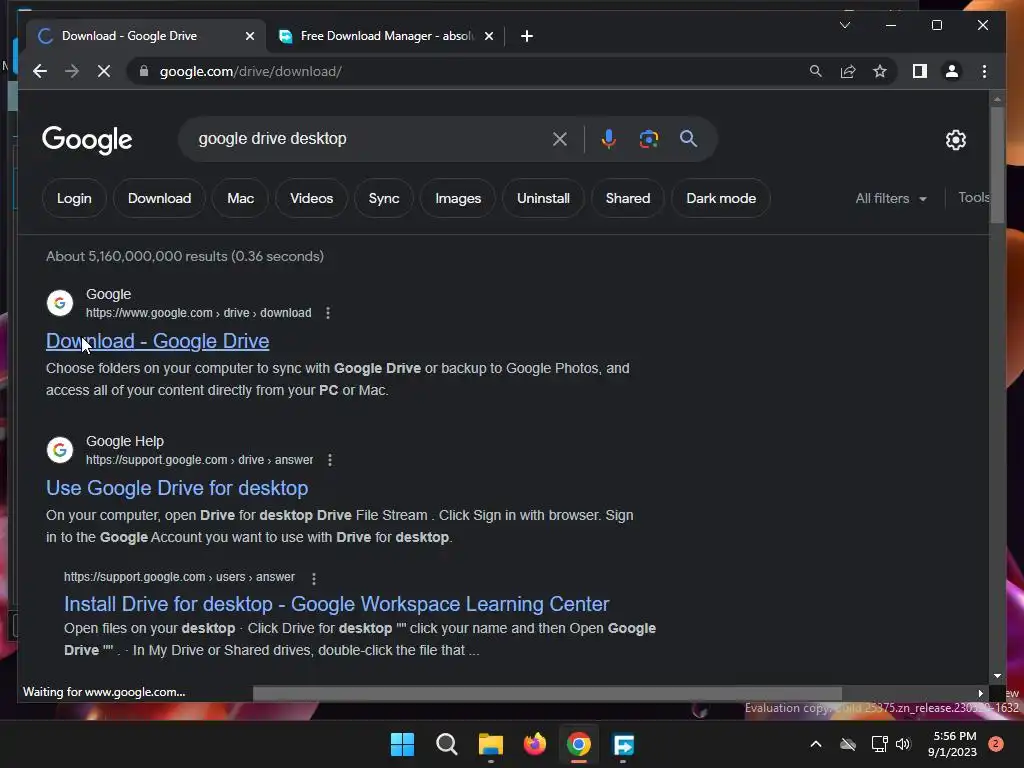Select the Uninstall filter chip
This screenshot has width=1024, height=768.
pos(543,198)
